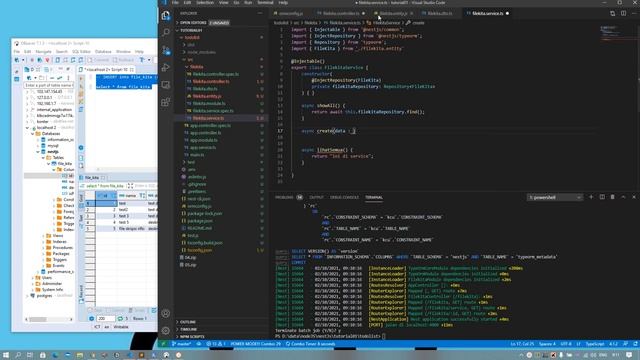Click the execute SQL statement icon in DBeaver
Image resolution: width=640 pixels, height=360 pixels.
[x=81, y=78]
